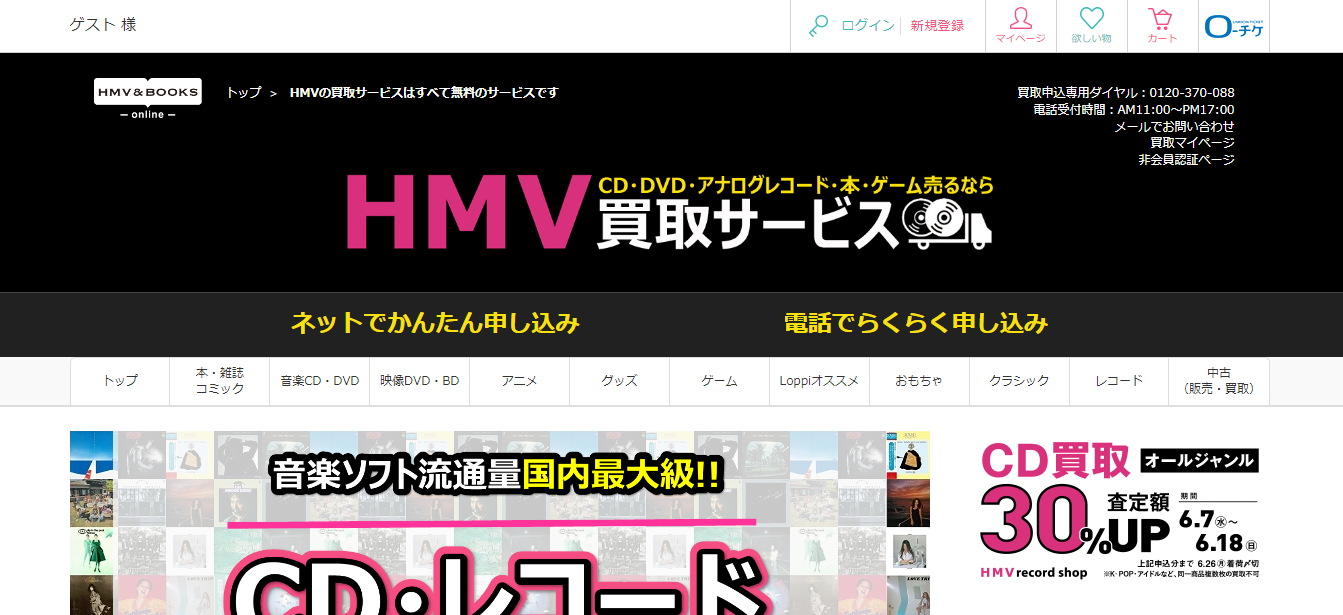The height and width of the screenshot is (615, 1343).
Task: Choose 電話でらくらく申し込み
Action: pos(915,323)
